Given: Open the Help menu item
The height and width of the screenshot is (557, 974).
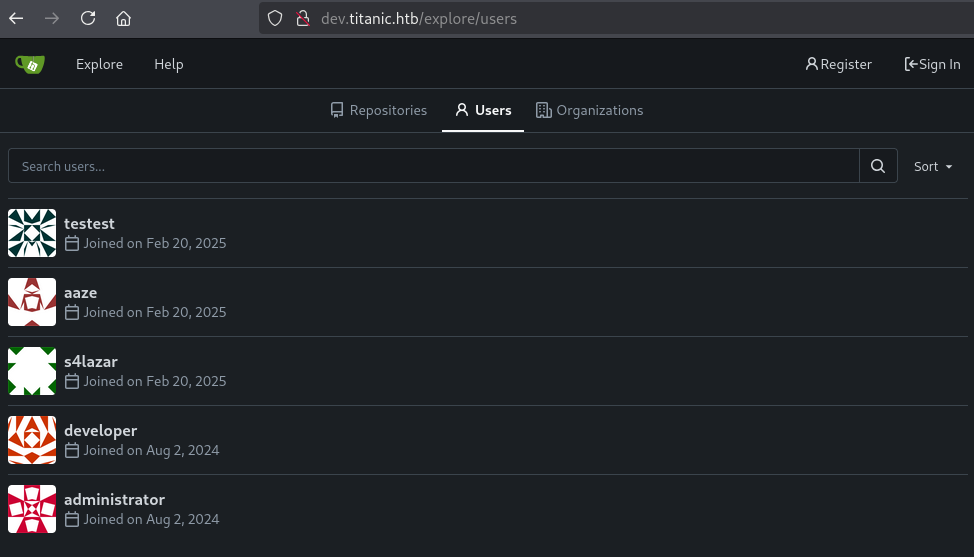Looking at the screenshot, I should click(x=168, y=64).
